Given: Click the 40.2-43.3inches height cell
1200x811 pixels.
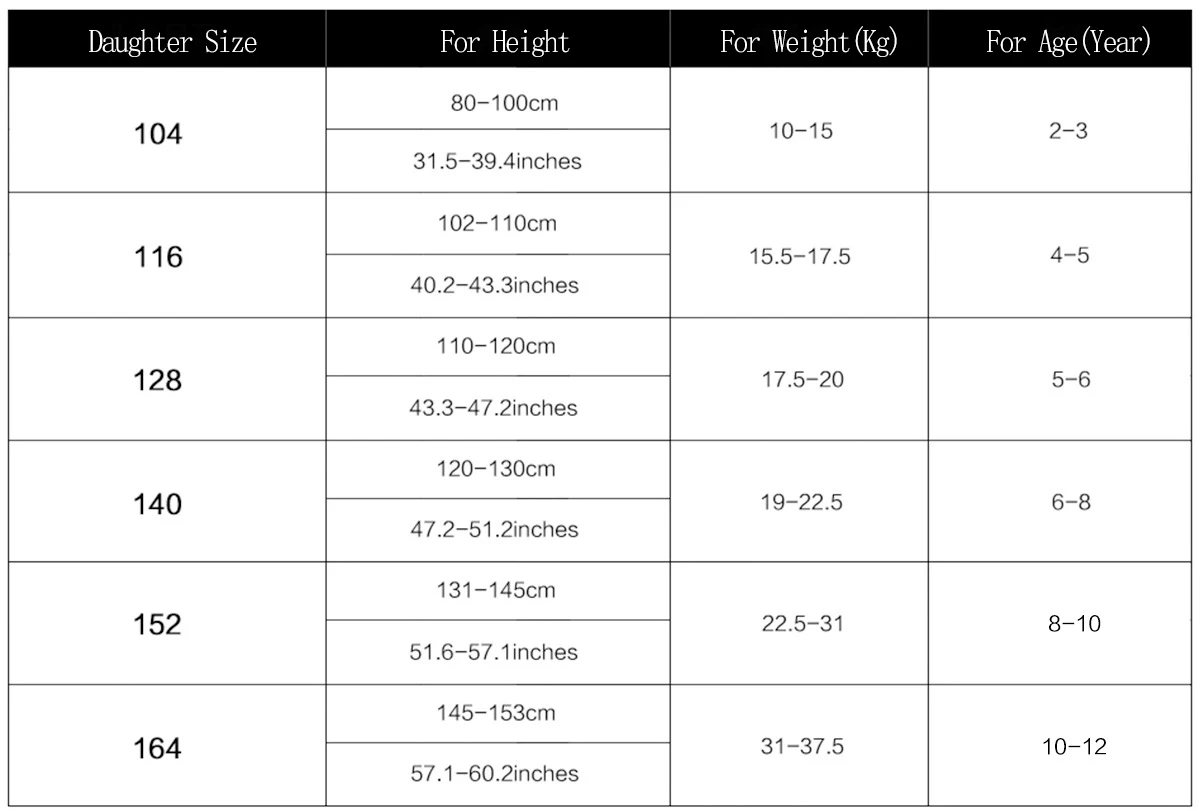Looking at the screenshot, I should [496, 285].
